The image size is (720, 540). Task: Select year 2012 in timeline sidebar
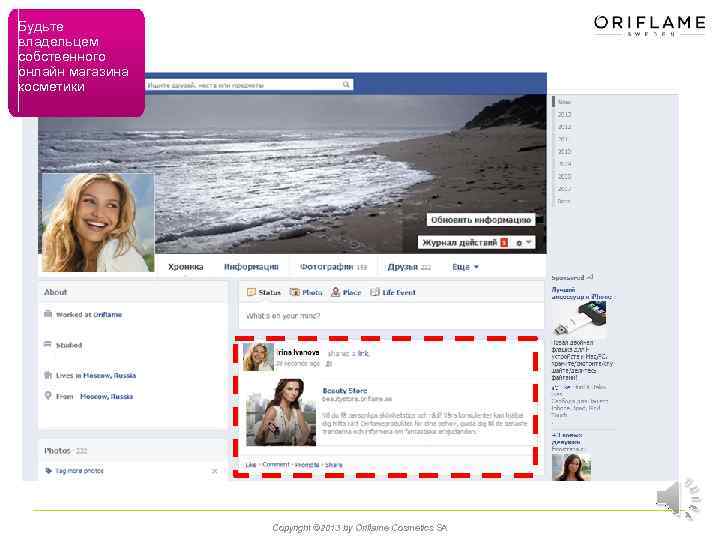pyautogui.click(x=564, y=127)
